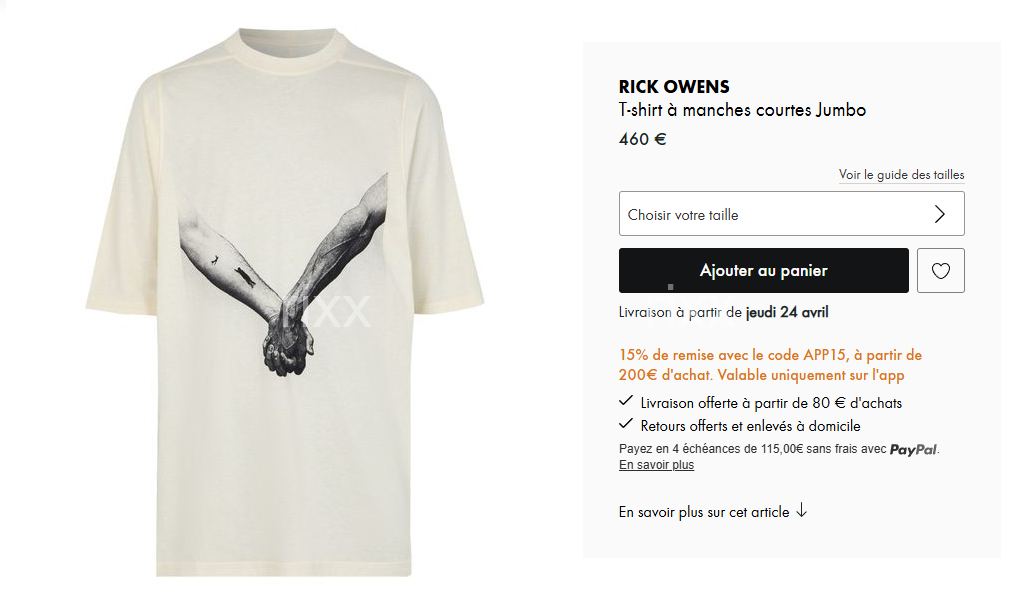Click the chevron arrow in size selector

click(x=940, y=214)
